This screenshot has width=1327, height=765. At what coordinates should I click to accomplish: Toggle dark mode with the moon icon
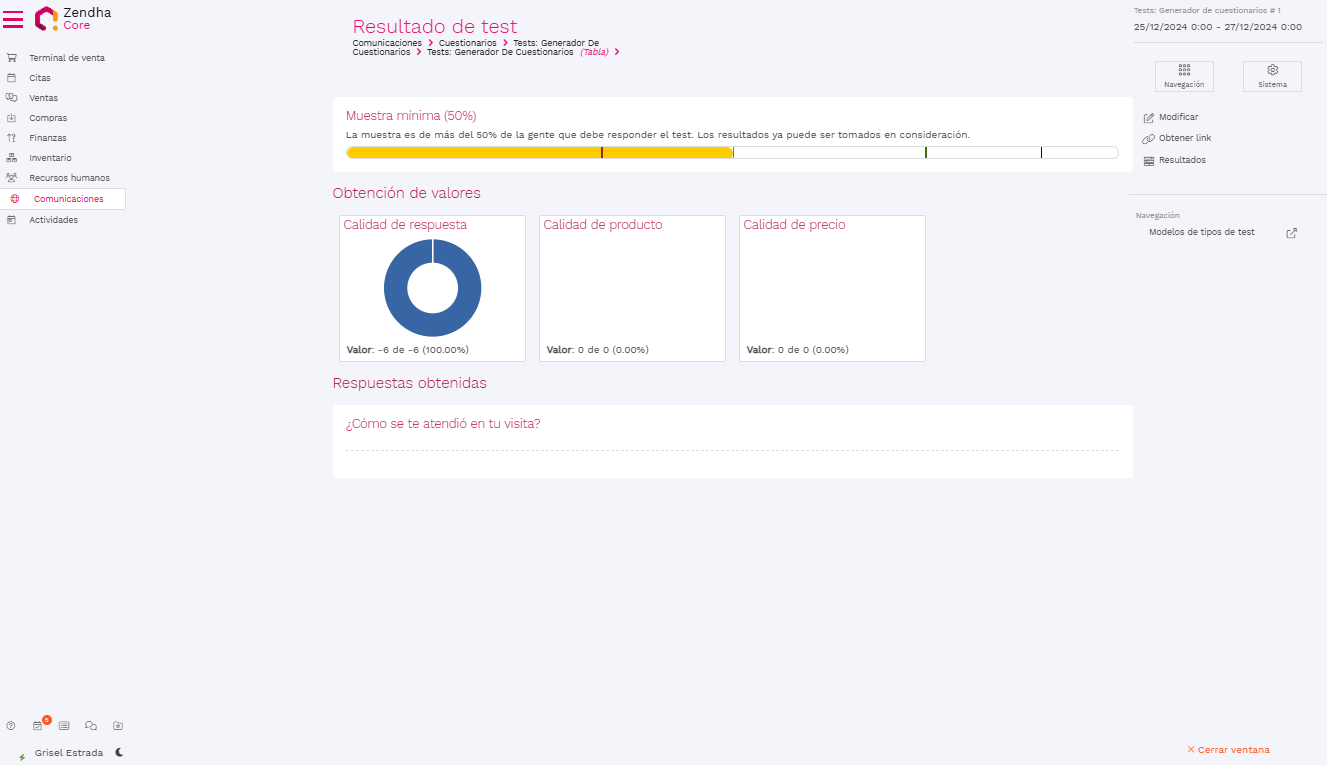click(119, 752)
